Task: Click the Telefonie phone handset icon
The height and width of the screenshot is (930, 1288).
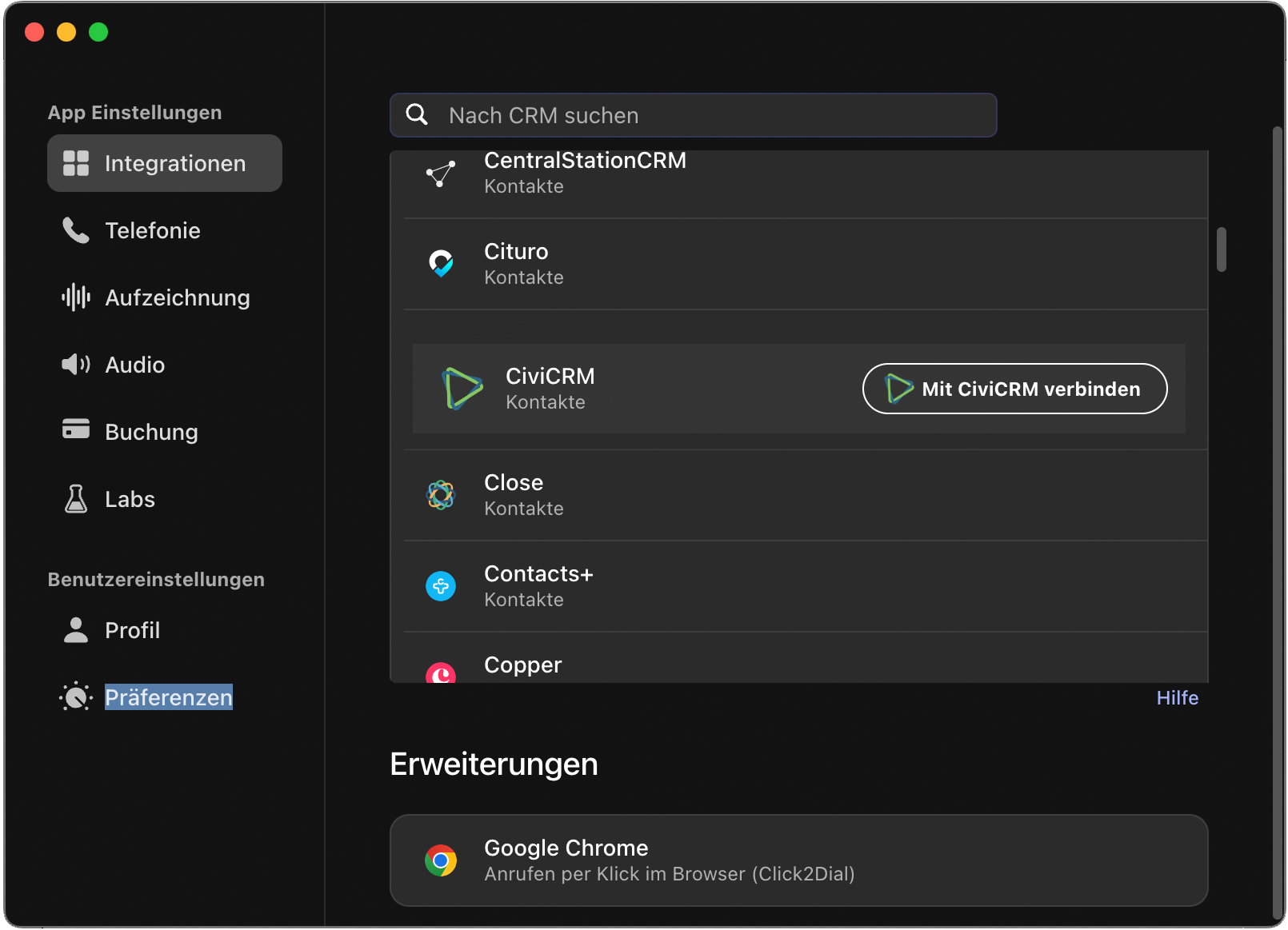Action: click(x=76, y=230)
